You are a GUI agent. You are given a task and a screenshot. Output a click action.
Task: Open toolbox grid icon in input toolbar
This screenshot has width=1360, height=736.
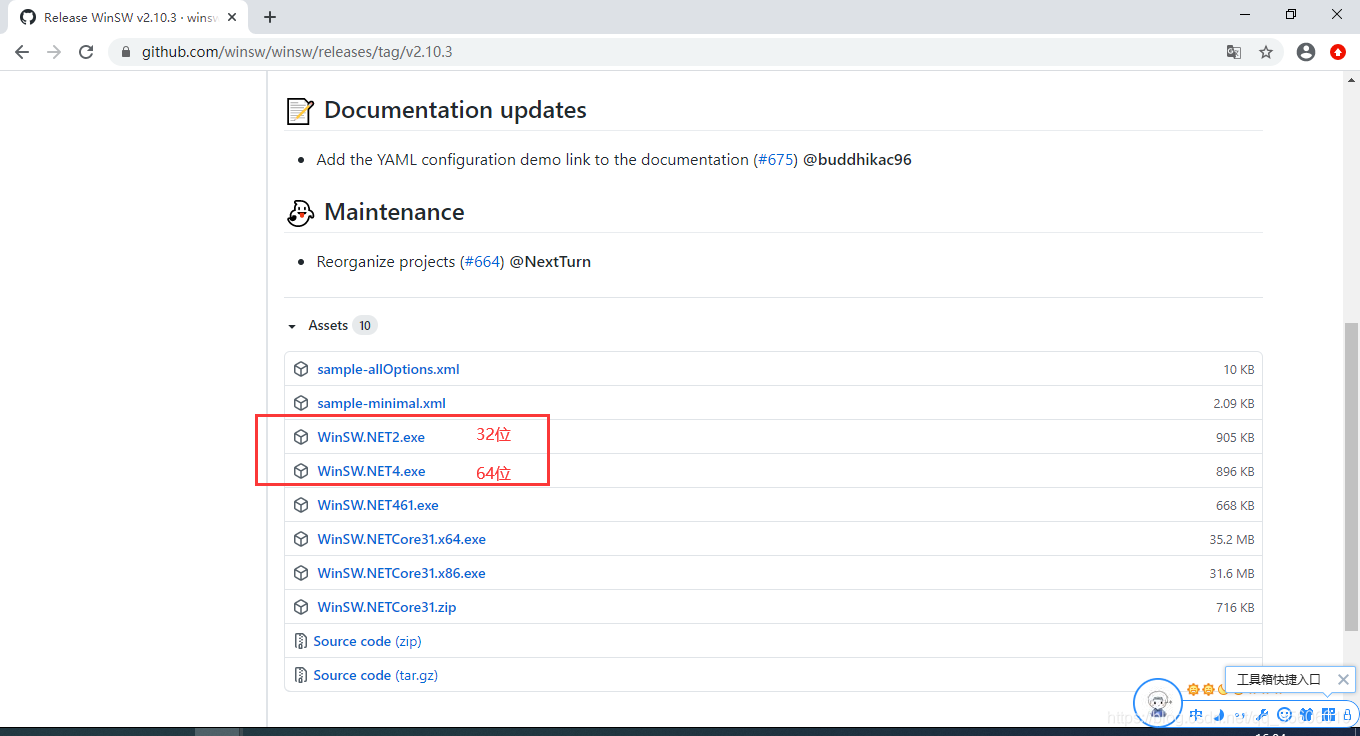(x=1329, y=714)
